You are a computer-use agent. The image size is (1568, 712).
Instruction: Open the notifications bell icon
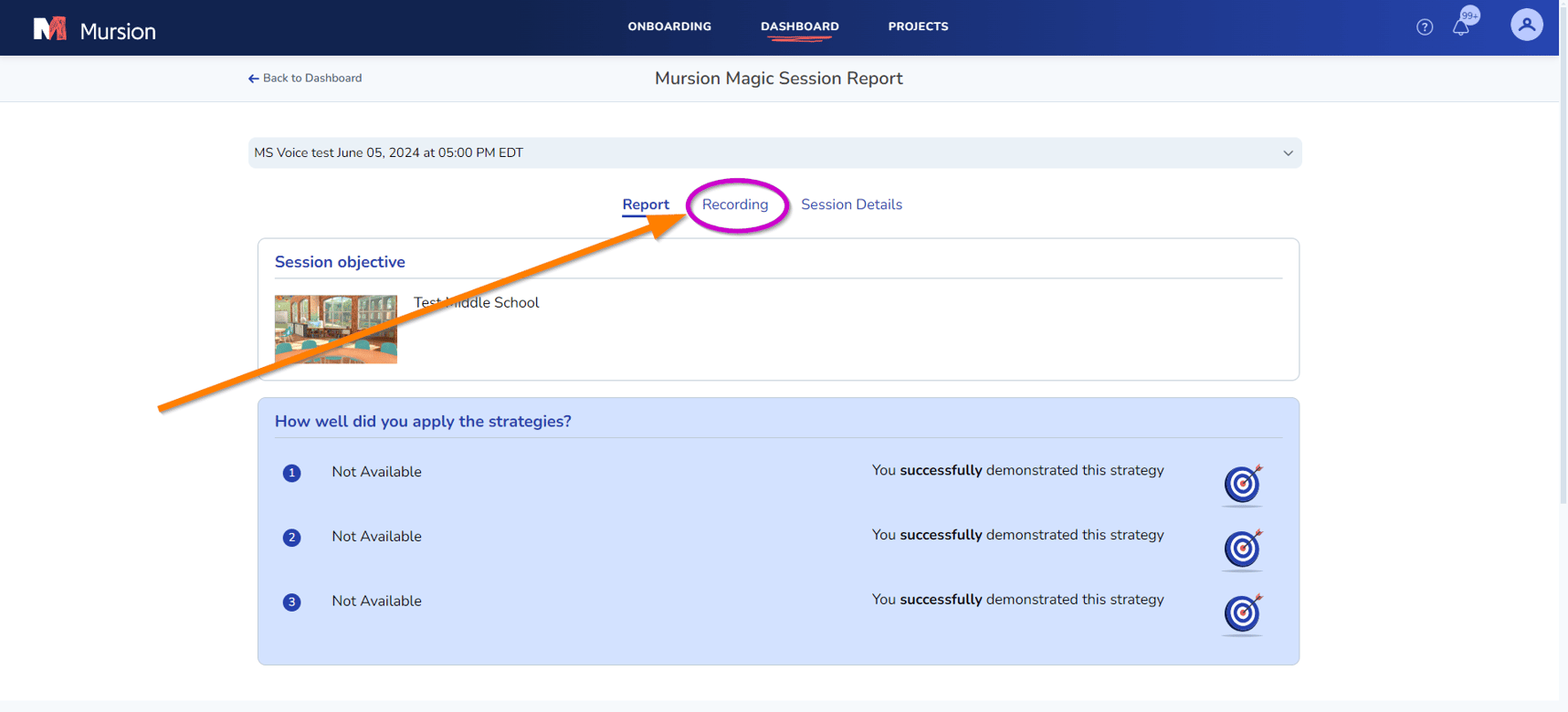point(1461,27)
